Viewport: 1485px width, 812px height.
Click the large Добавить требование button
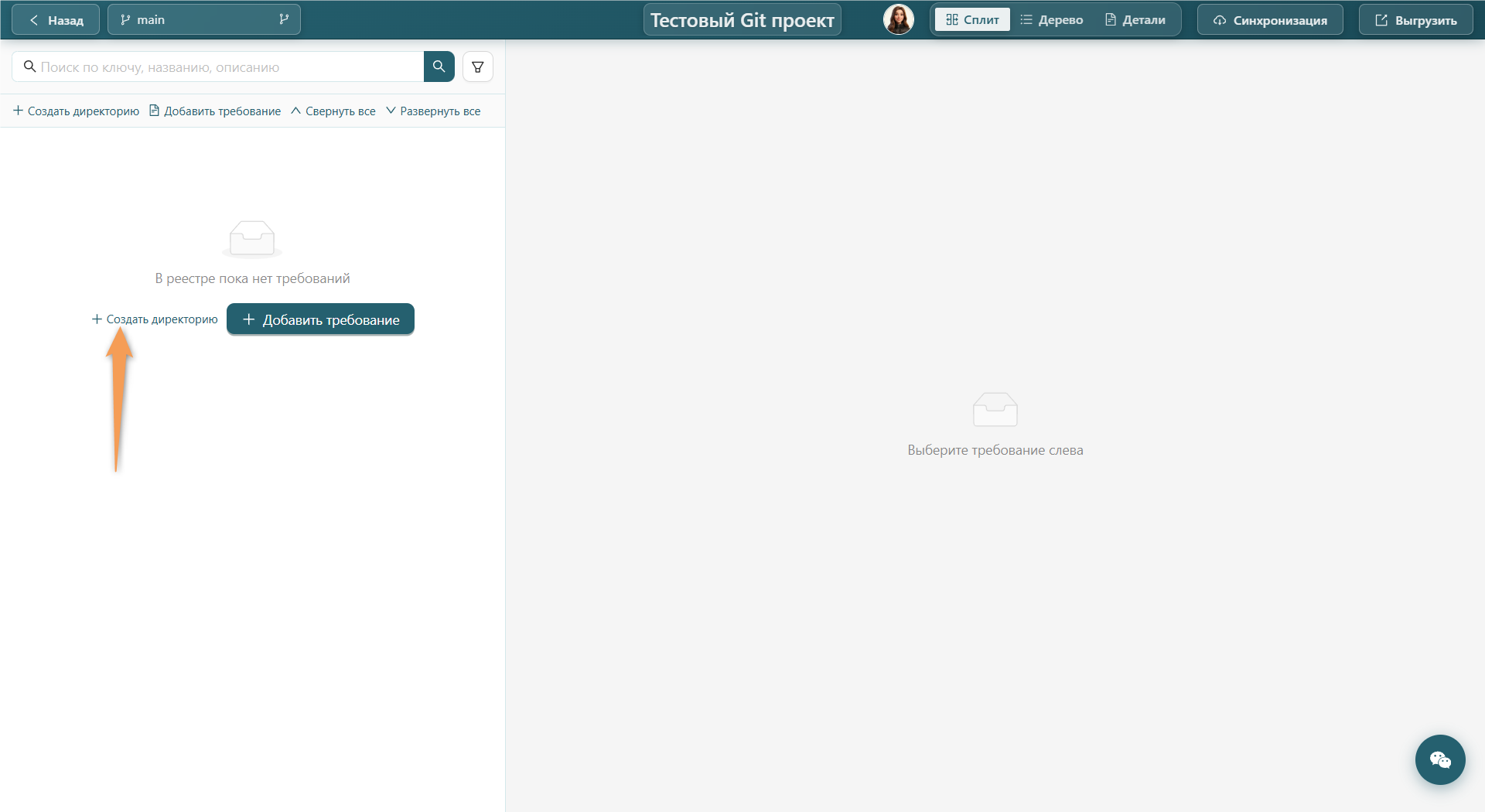pos(320,319)
